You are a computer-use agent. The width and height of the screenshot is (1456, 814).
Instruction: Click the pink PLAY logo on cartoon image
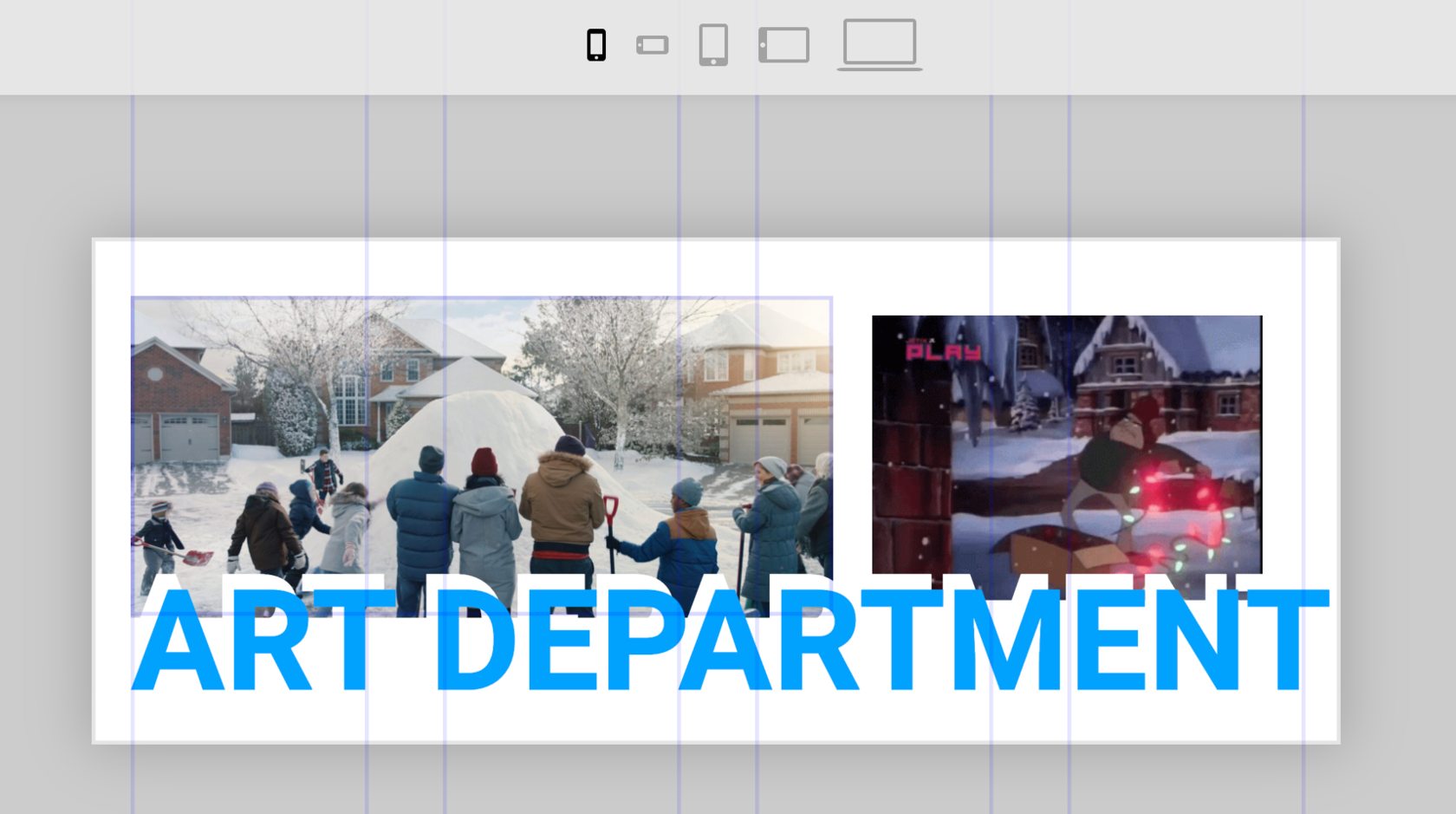point(943,351)
